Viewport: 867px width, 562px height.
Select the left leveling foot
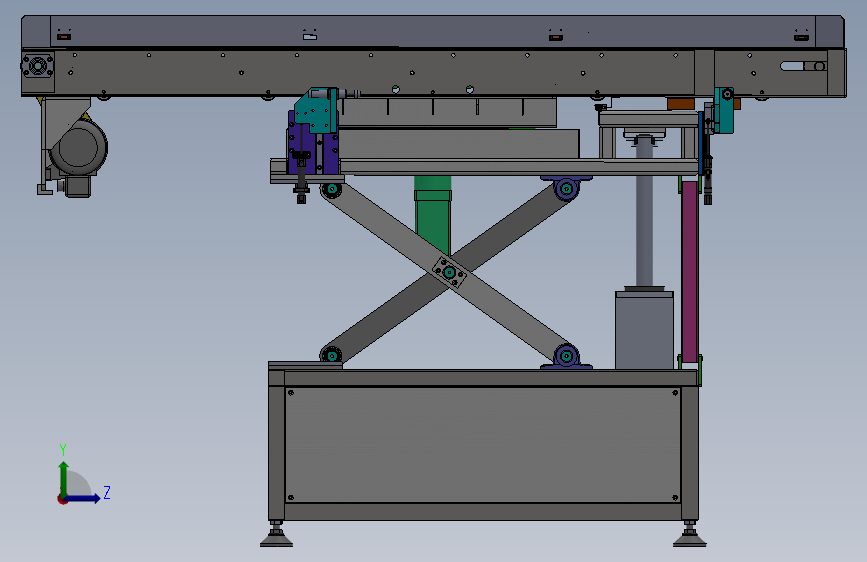[x=276, y=534]
